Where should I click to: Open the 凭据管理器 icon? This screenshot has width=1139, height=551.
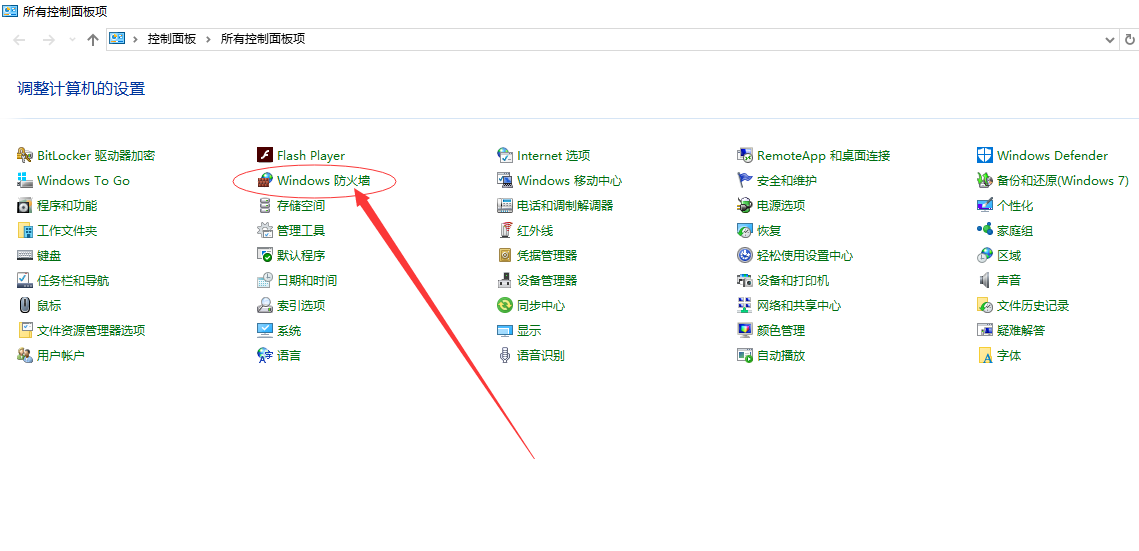505,256
